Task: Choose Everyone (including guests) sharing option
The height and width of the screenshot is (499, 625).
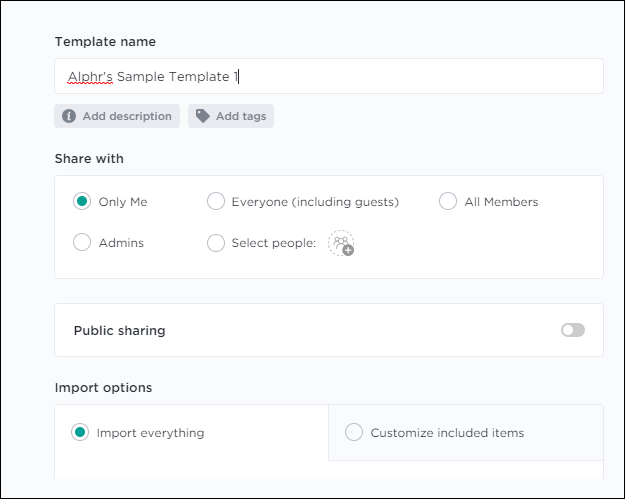Action: pos(215,202)
